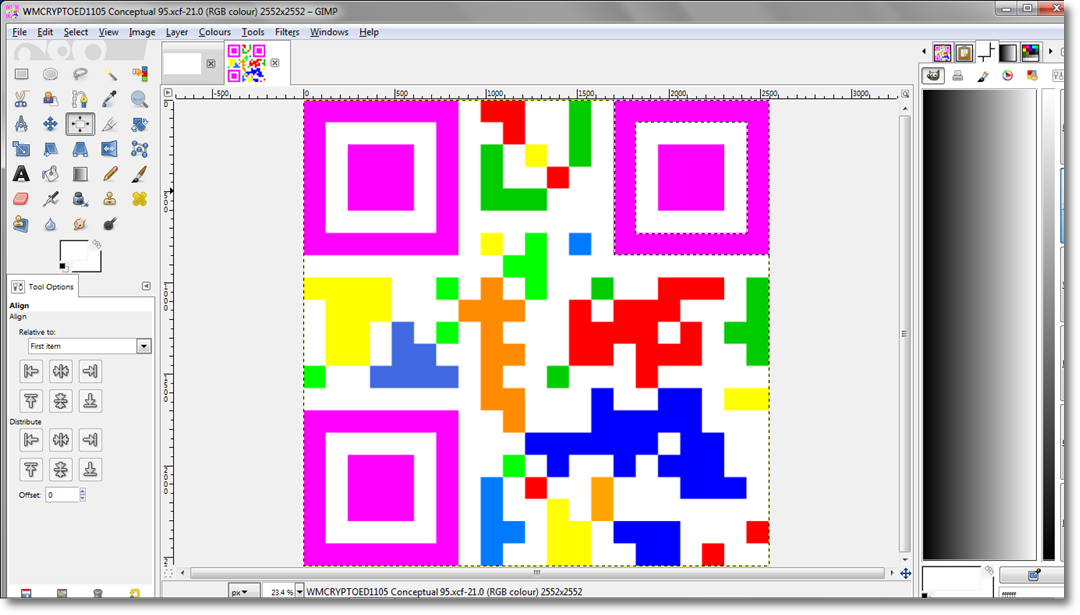Viewport: 1080px width, 615px height.
Task: Select the Ink tool
Action: pyautogui.click(x=80, y=199)
